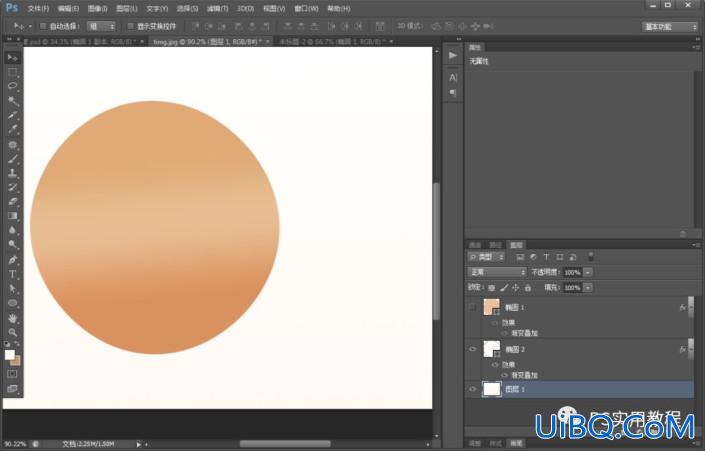Select the Magic Wand selection tool
705x451 pixels.
pos(12,101)
